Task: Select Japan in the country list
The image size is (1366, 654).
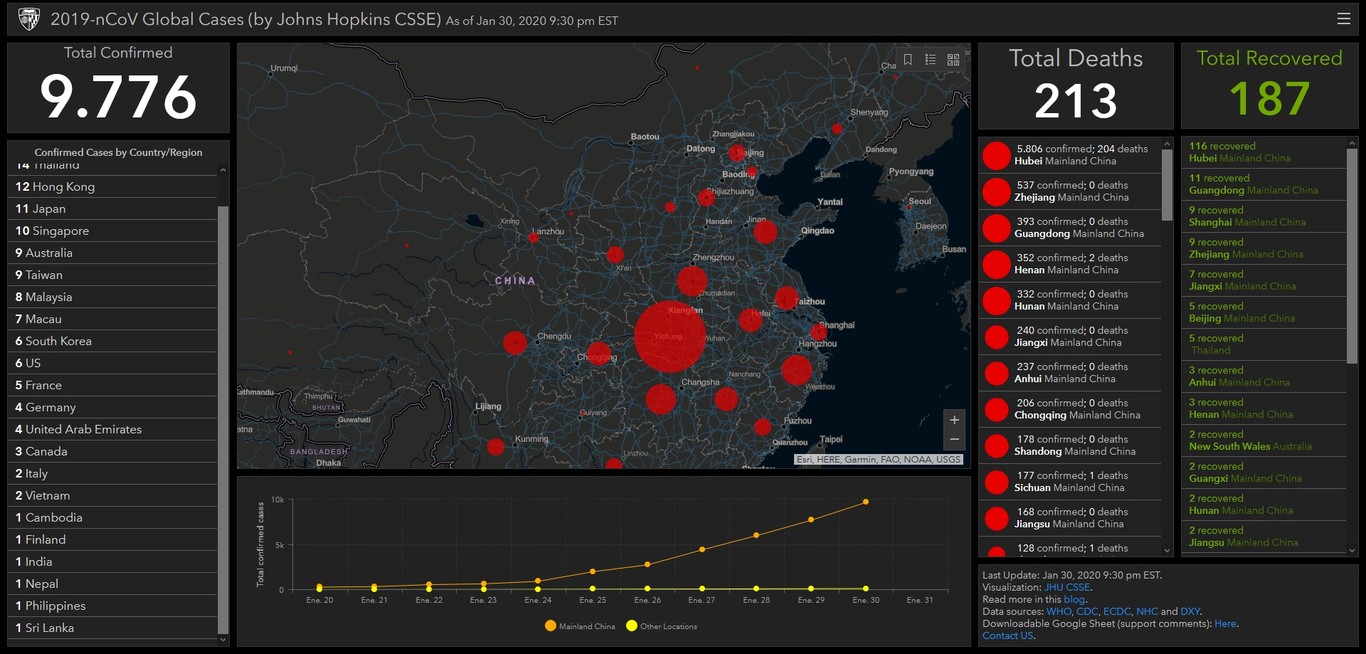Action: click(x=112, y=209)
